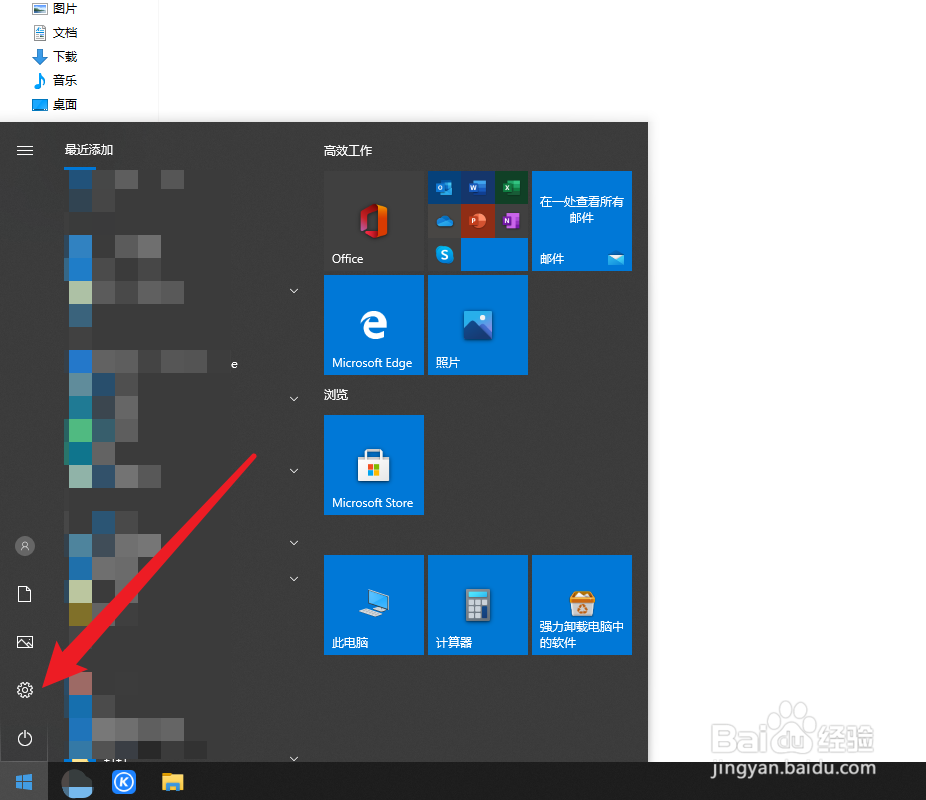
Task: Launch Outlook from the Office group tile
Action: coord(444,188)
